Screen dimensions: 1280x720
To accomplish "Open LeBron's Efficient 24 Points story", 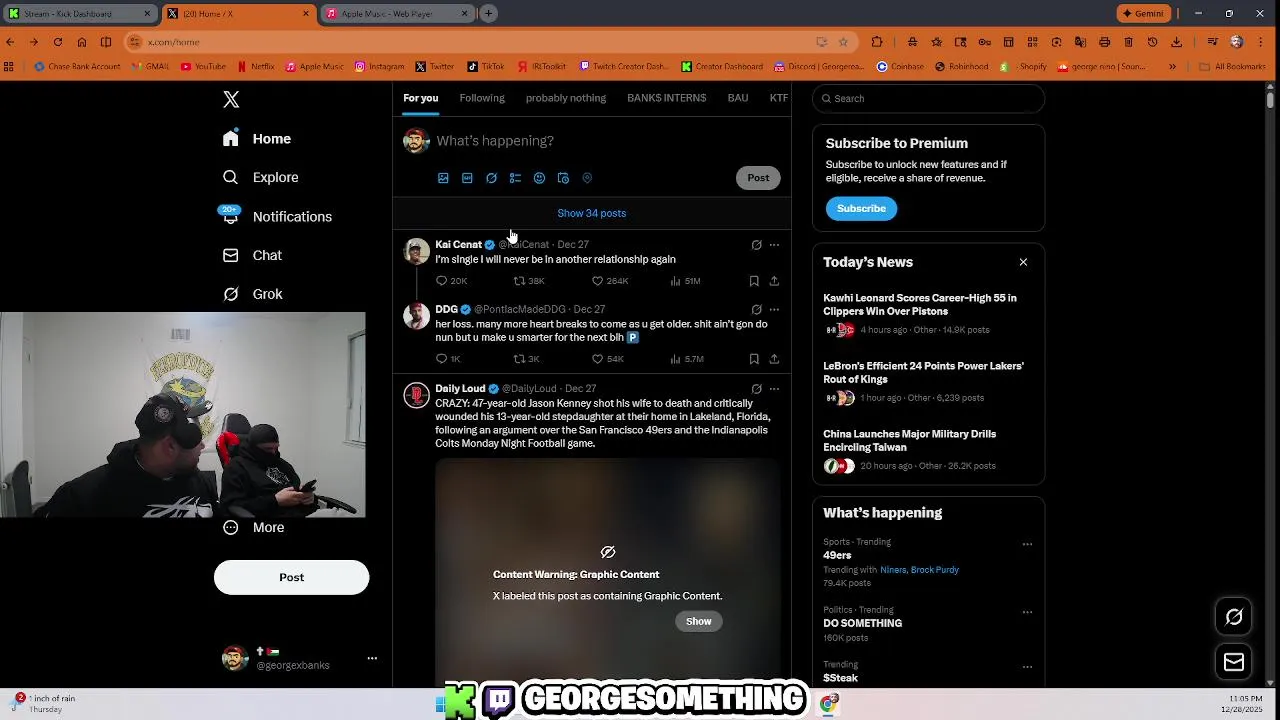I will pos(928,382).
